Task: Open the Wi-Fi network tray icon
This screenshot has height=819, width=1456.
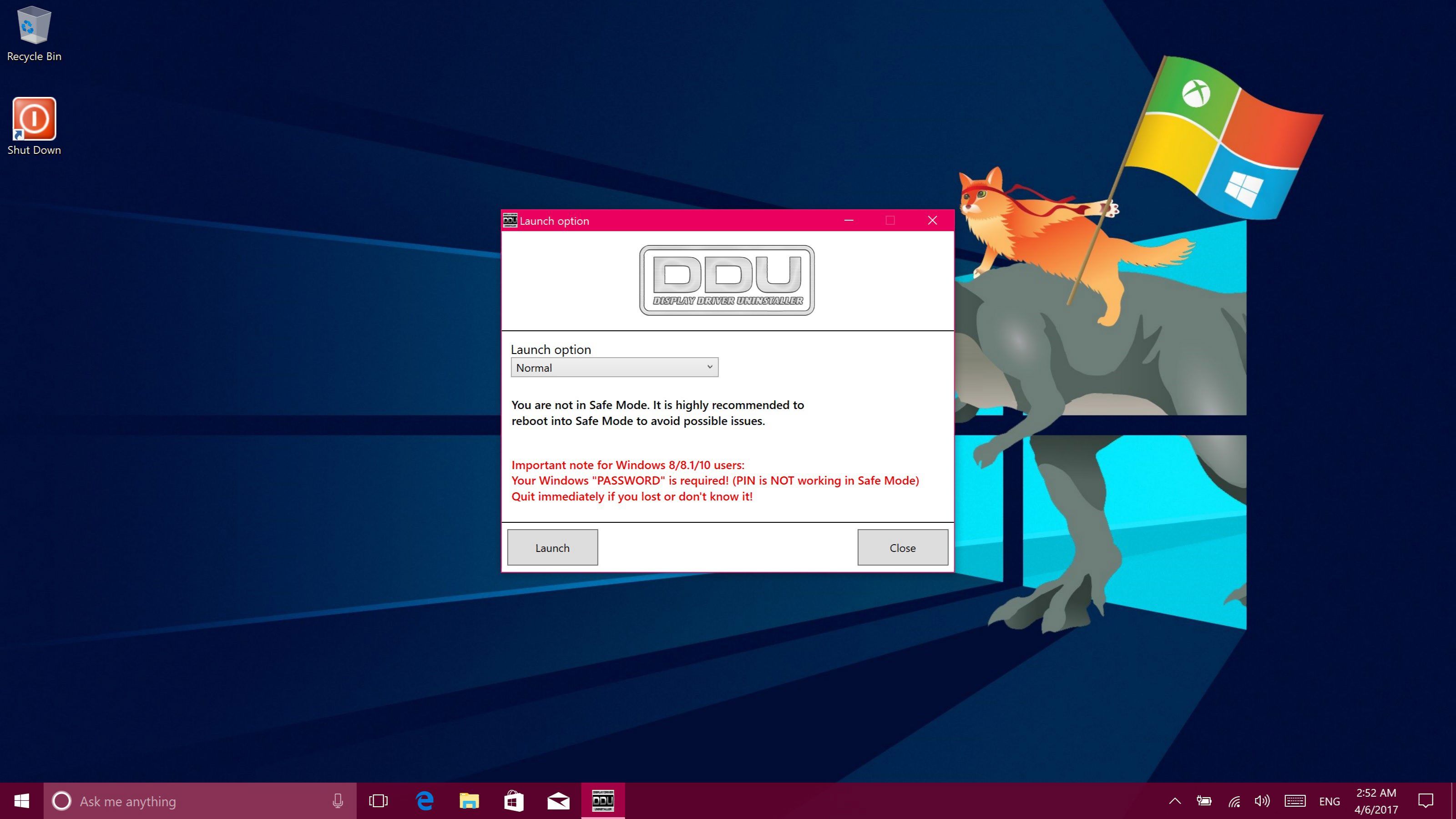Action: (1234, 801)
